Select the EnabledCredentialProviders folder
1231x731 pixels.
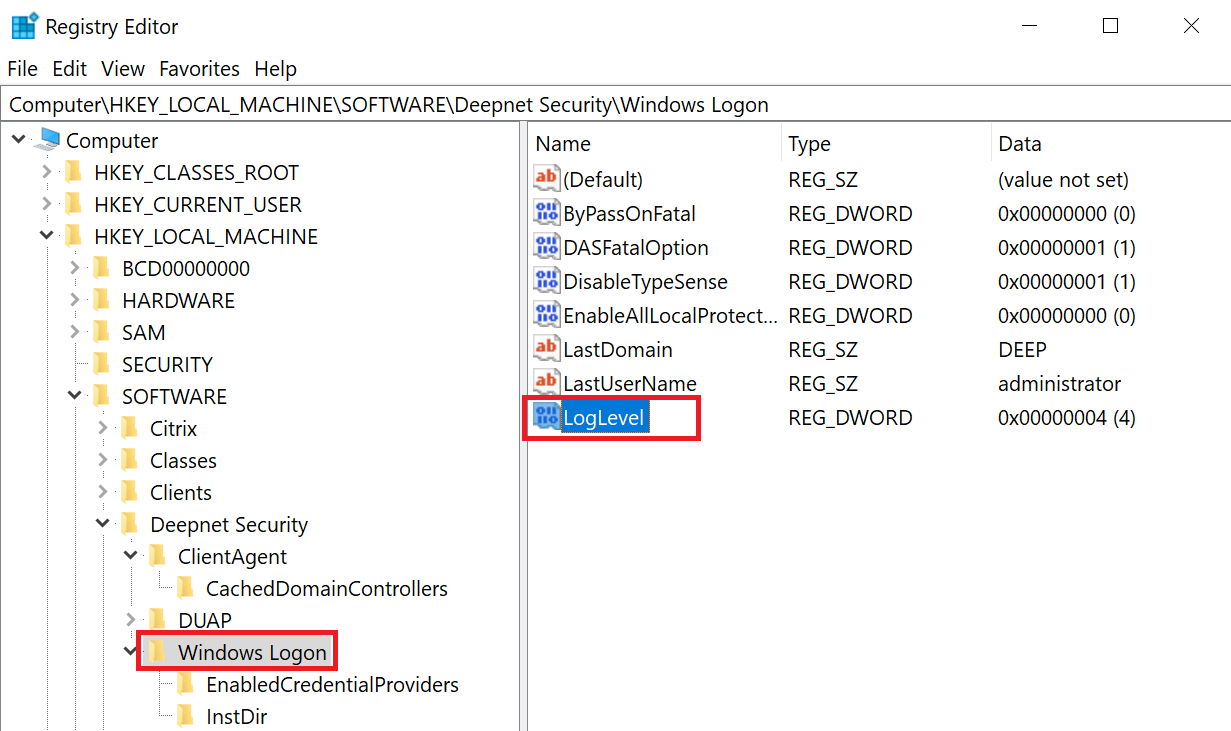coord(332,685)
